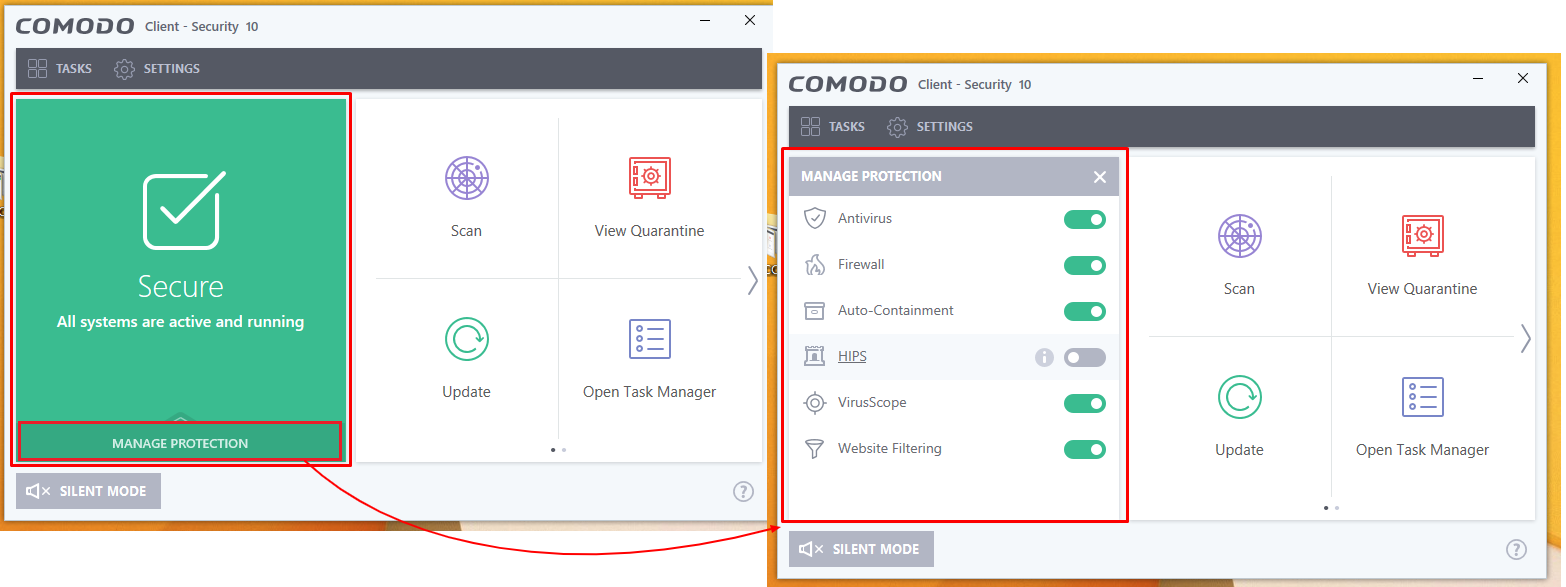Image resolution: width=1566 pixels, height=587 pixels.
Task: Show next task page in Secure status window
Action: click(752, 281)
